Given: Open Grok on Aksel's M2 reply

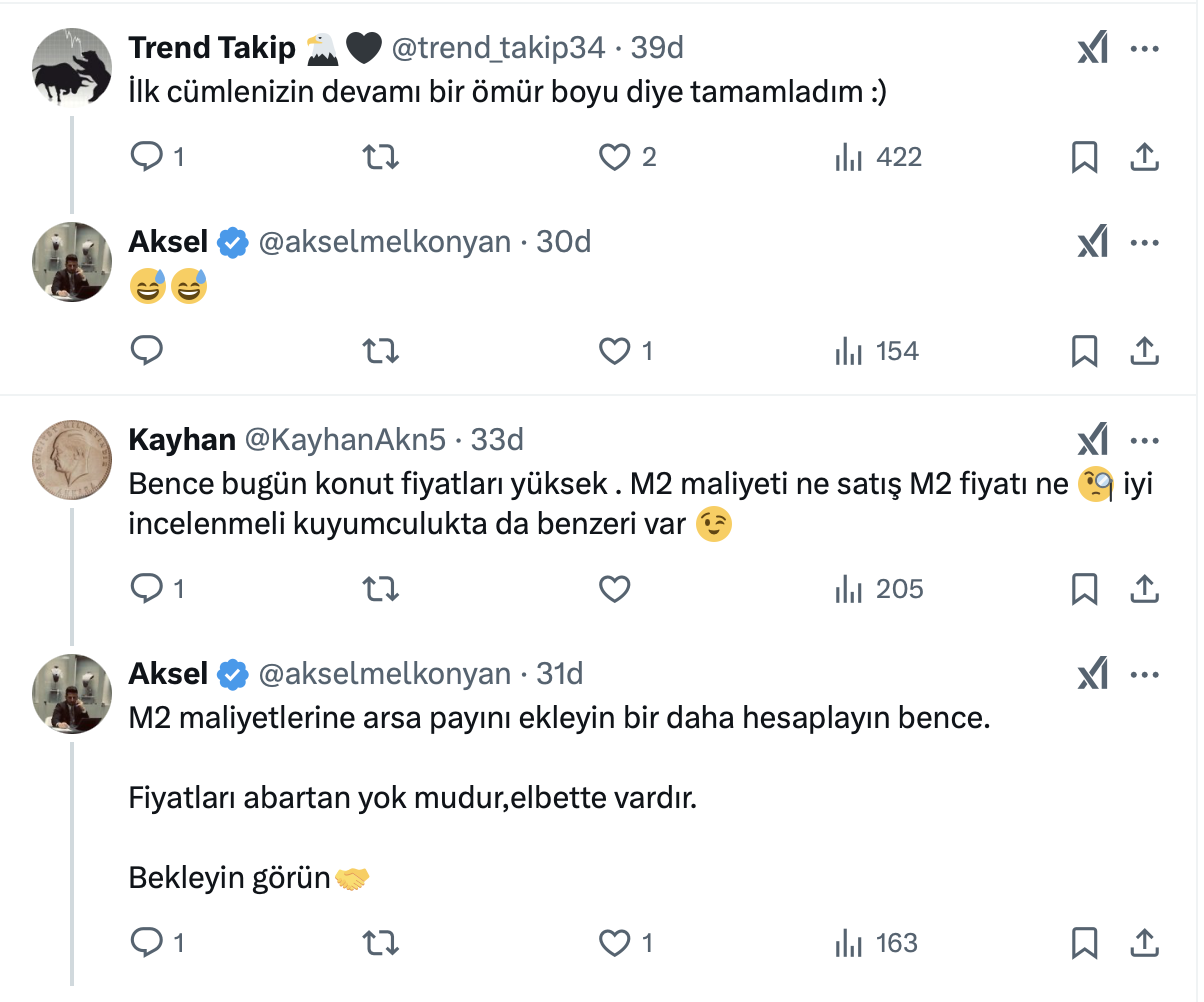Looking at the screenshot, I should pyautogui.click(x=1093, y=675).
